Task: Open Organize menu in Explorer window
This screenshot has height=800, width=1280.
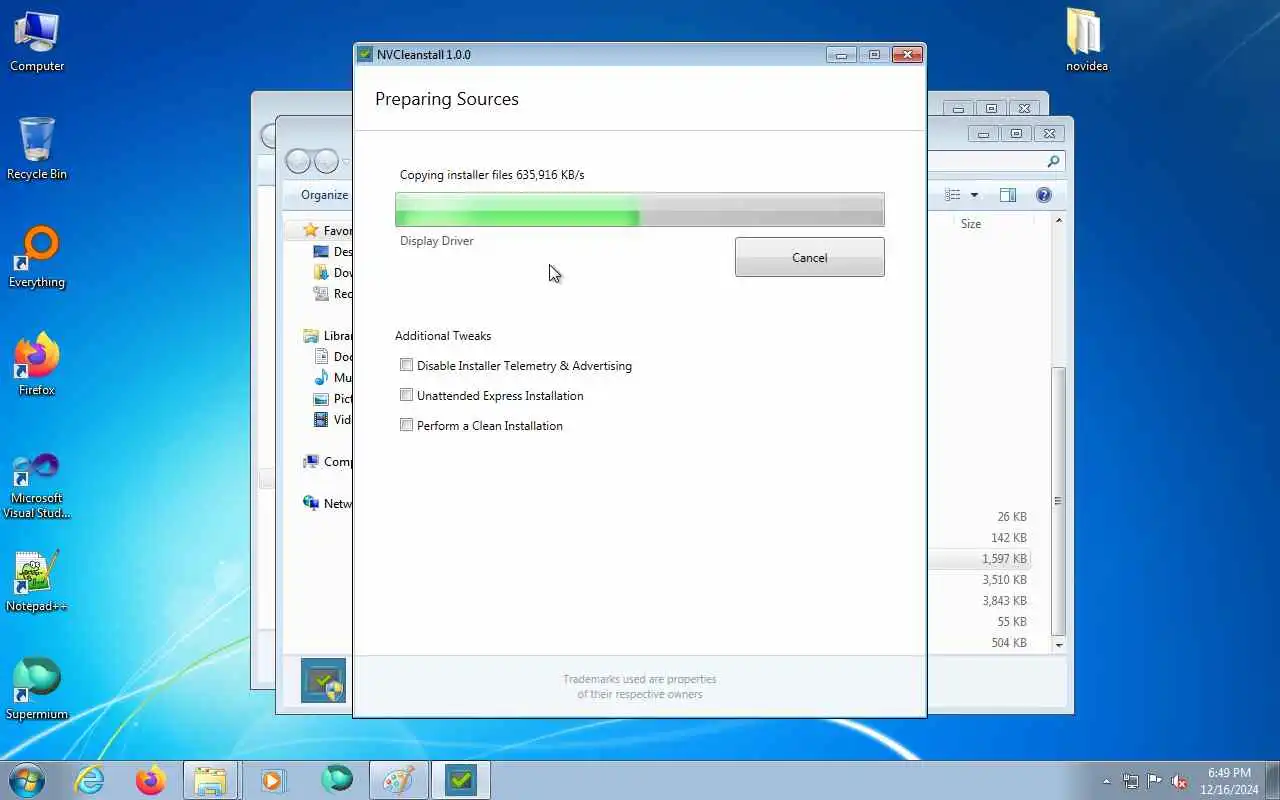Action: coord(324,195)
